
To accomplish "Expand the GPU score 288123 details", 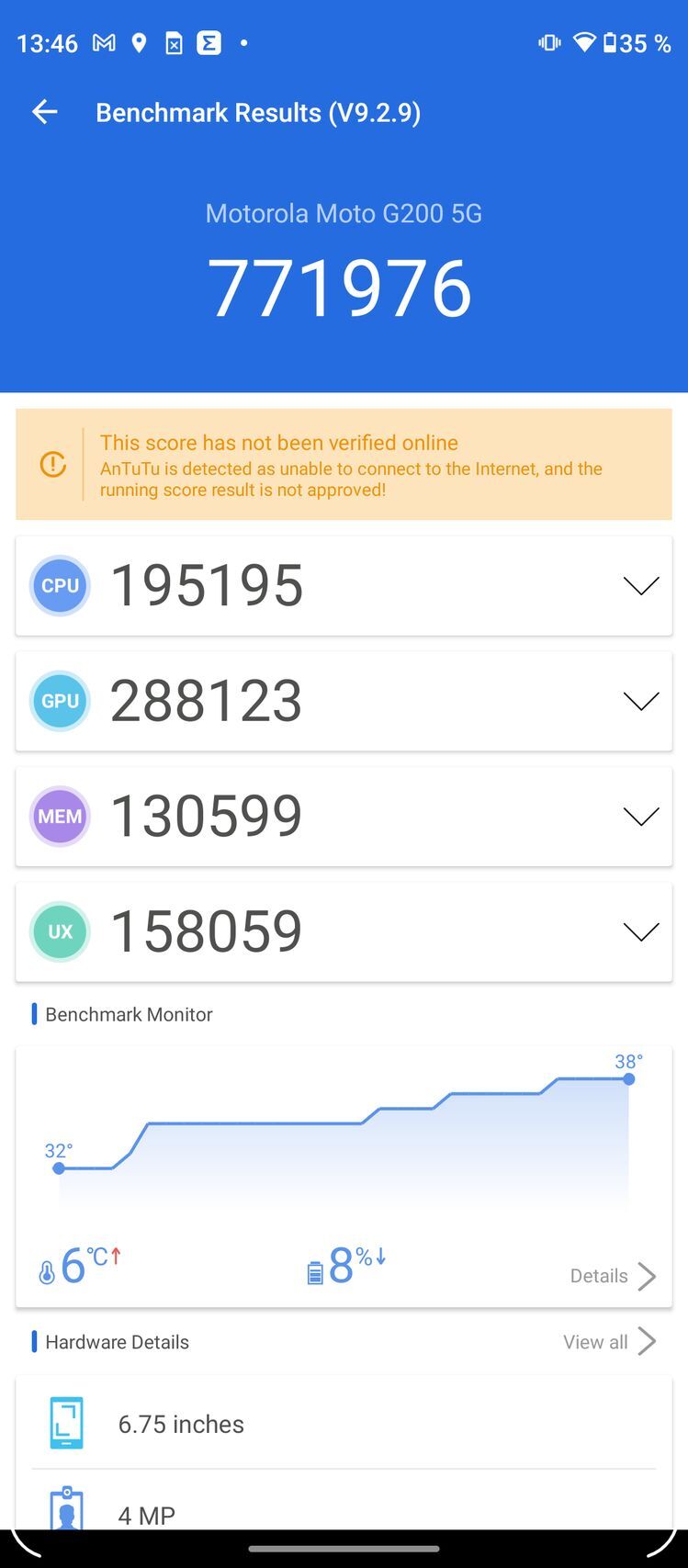I will 640,701.
